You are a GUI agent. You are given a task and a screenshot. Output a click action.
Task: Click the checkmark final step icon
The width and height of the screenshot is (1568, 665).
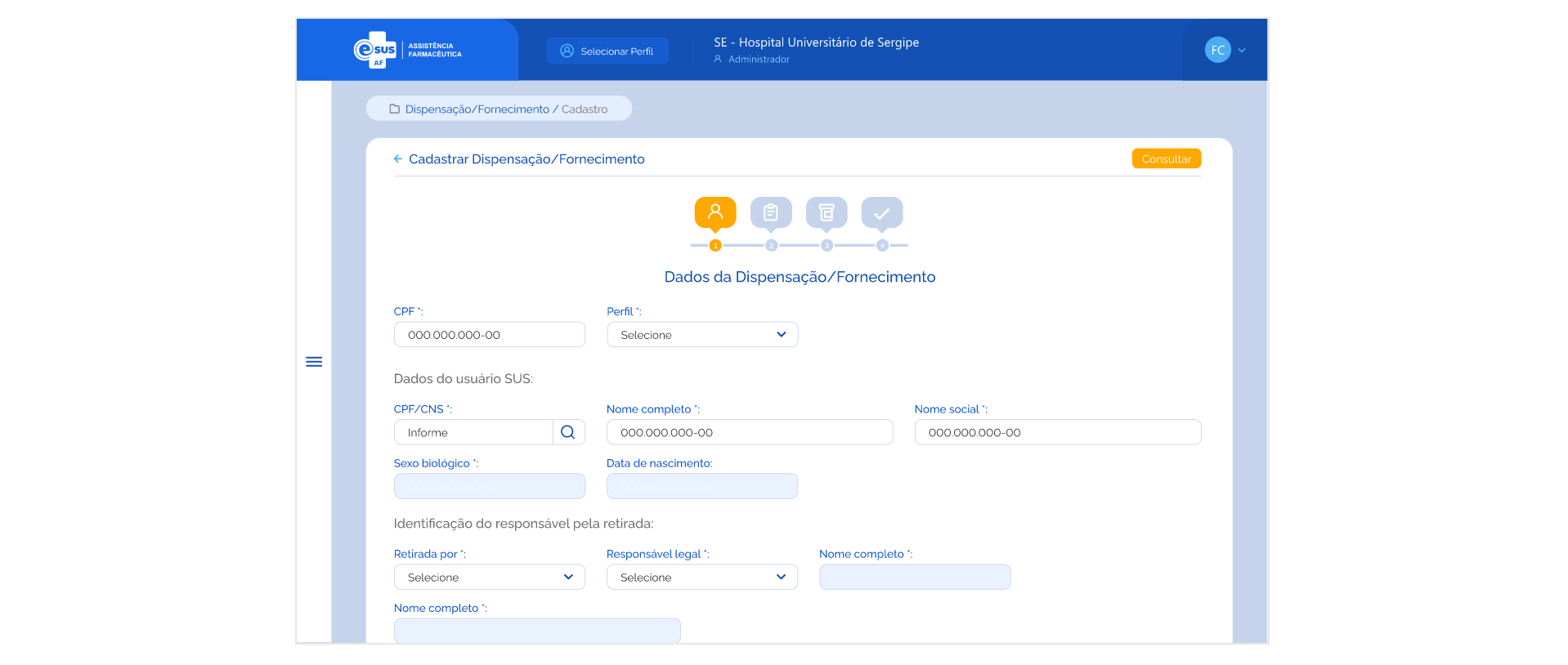881,213
